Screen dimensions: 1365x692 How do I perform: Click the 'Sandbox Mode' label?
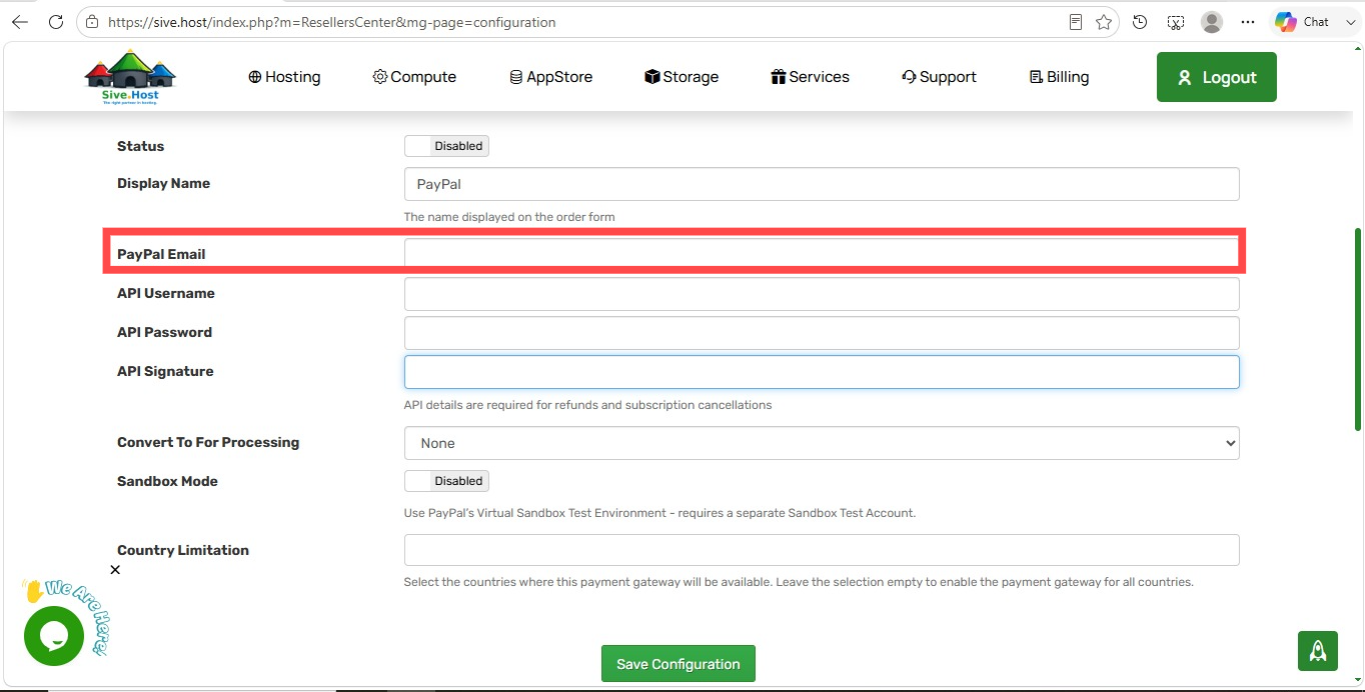(167, 481)
